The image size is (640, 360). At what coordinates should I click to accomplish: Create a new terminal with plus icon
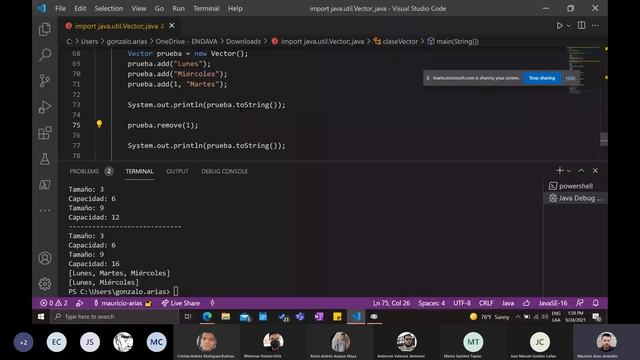click(x=560, y=170)
